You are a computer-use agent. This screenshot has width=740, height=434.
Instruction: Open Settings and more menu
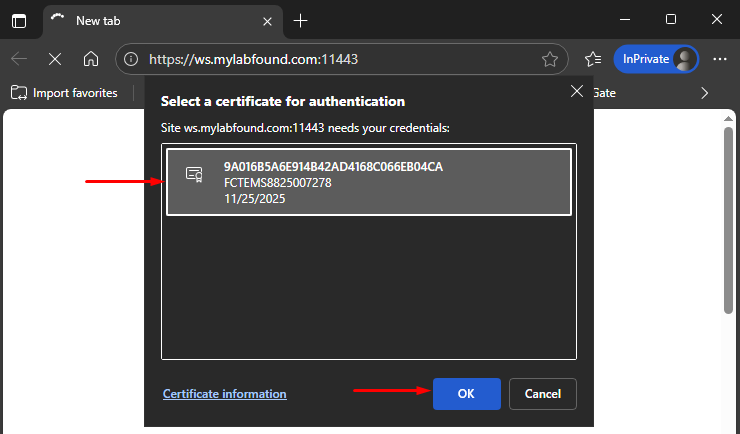(720, 59)
